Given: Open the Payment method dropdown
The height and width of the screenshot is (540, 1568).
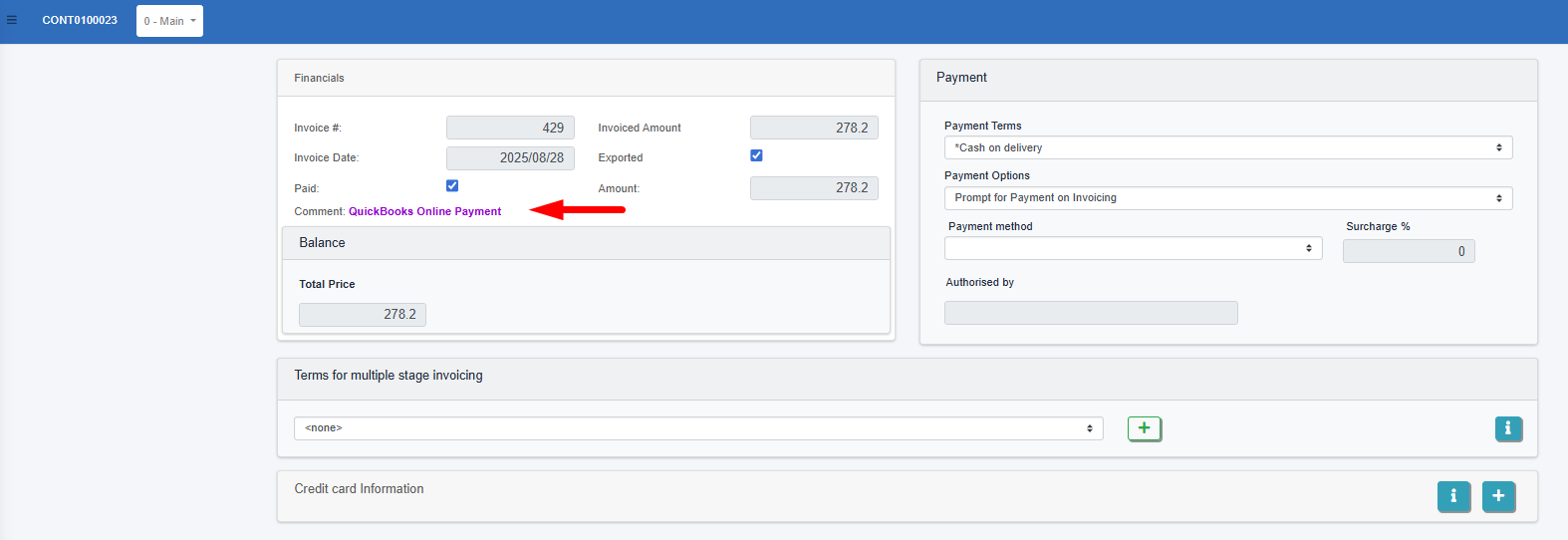Looking at the screenshot, I should tap(1134, 248).
